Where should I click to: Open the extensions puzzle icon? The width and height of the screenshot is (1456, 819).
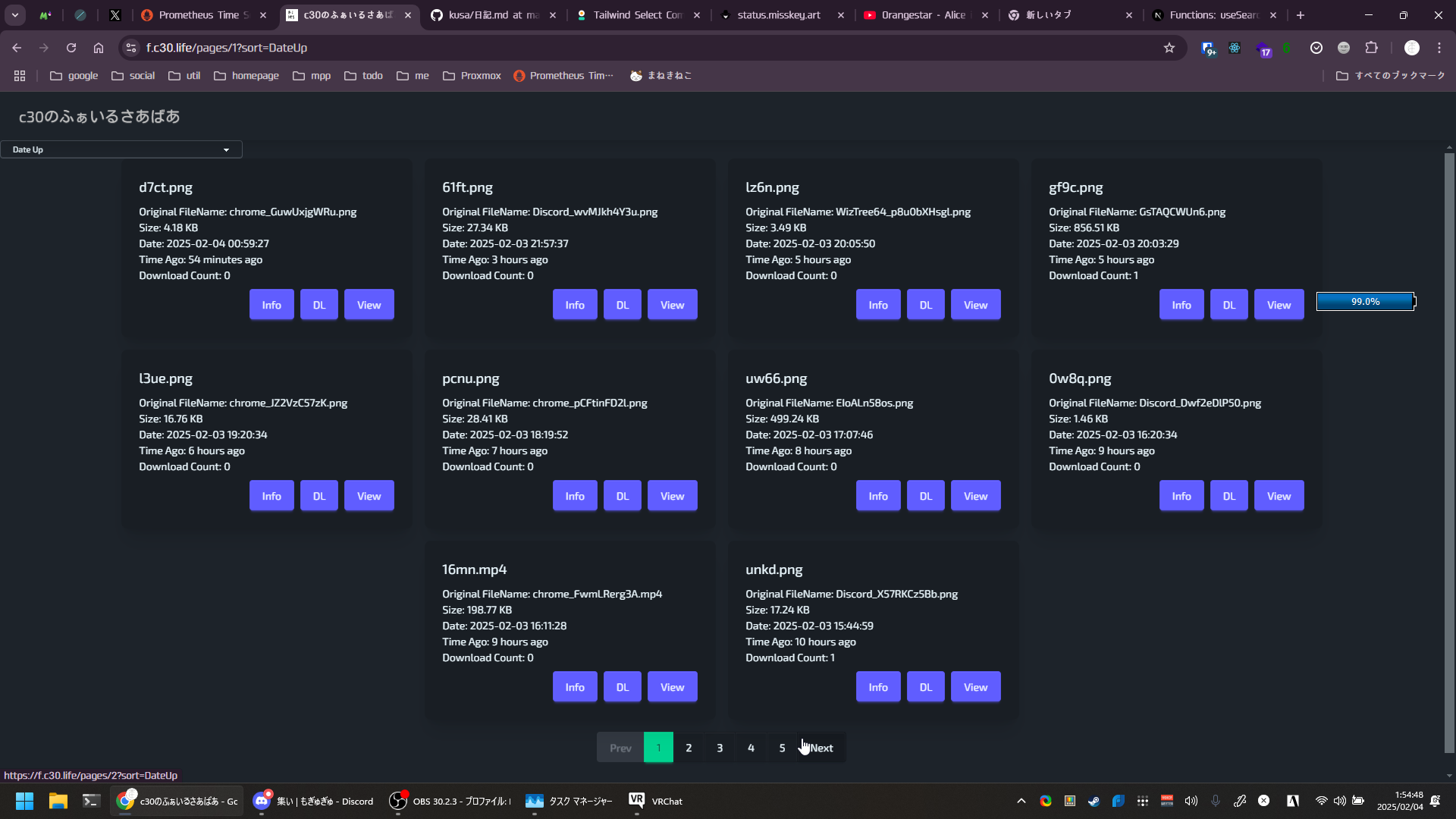point(1371,48)
